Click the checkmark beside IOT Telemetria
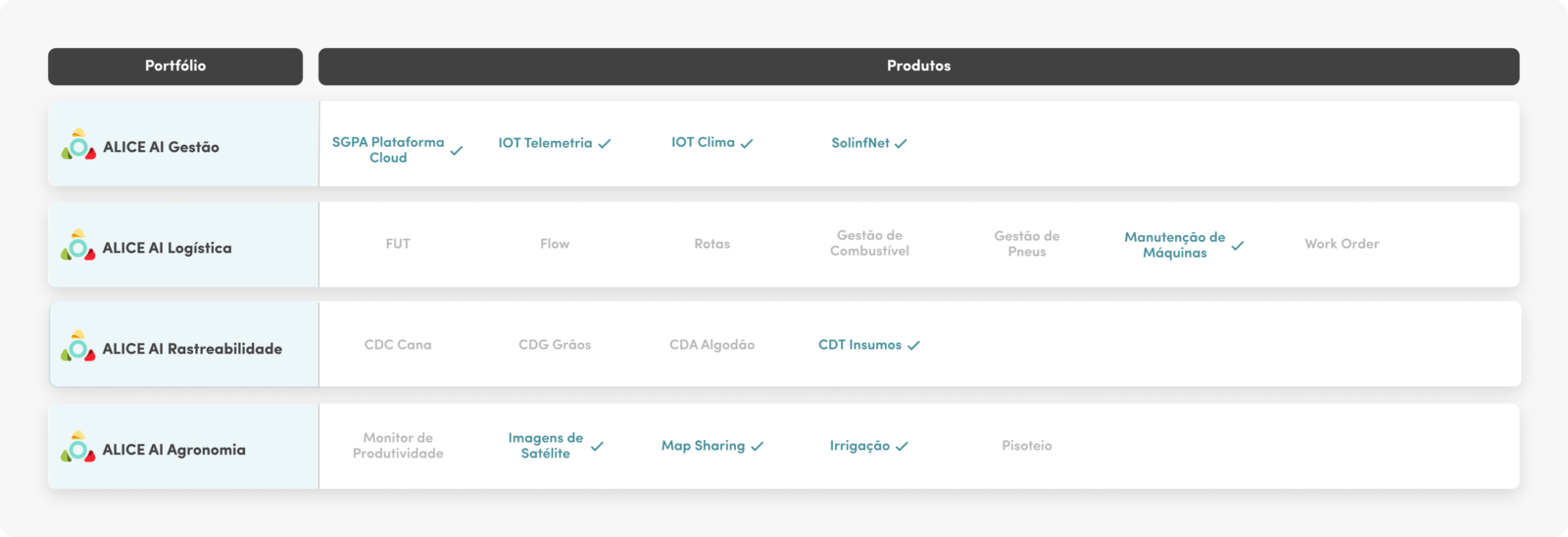1568x537 pixels. point(605,143)
